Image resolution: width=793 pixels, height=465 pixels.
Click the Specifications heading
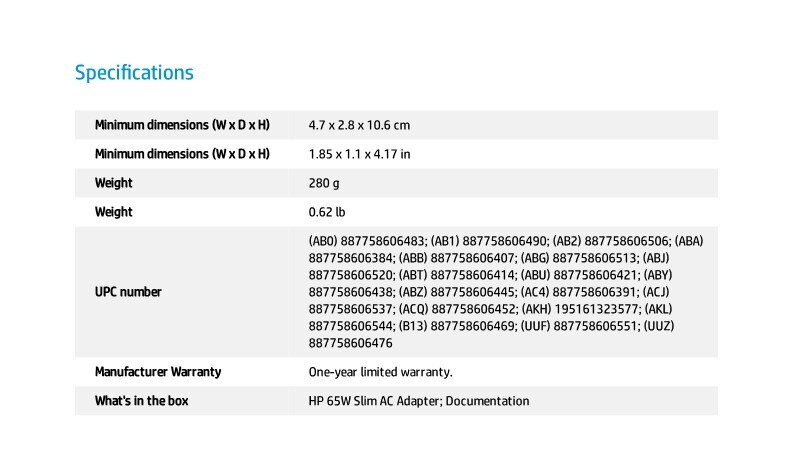[x=134, y=73]
